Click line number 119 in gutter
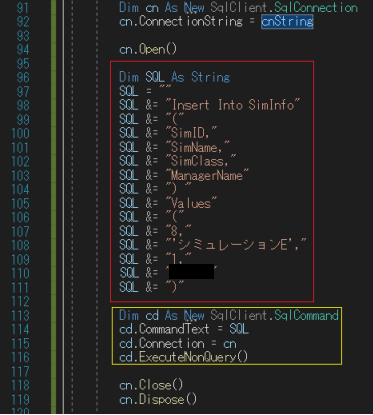 click(x=21, y=400)
